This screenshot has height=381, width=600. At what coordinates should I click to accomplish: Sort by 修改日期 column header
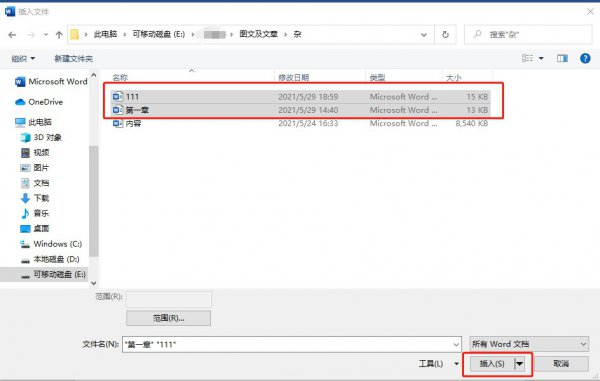click(293, 77)
